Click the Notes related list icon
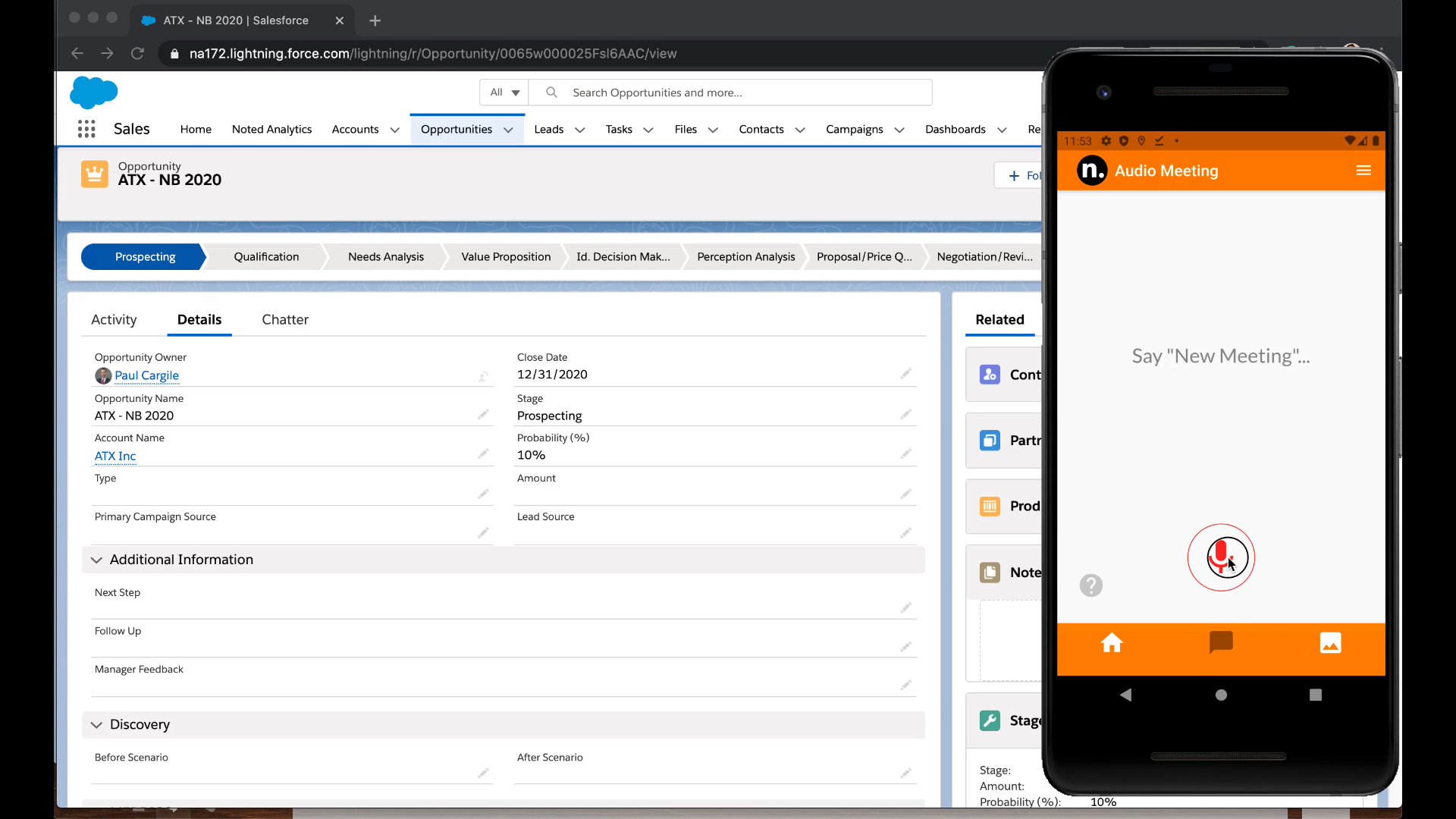 (x=990, y=573)
